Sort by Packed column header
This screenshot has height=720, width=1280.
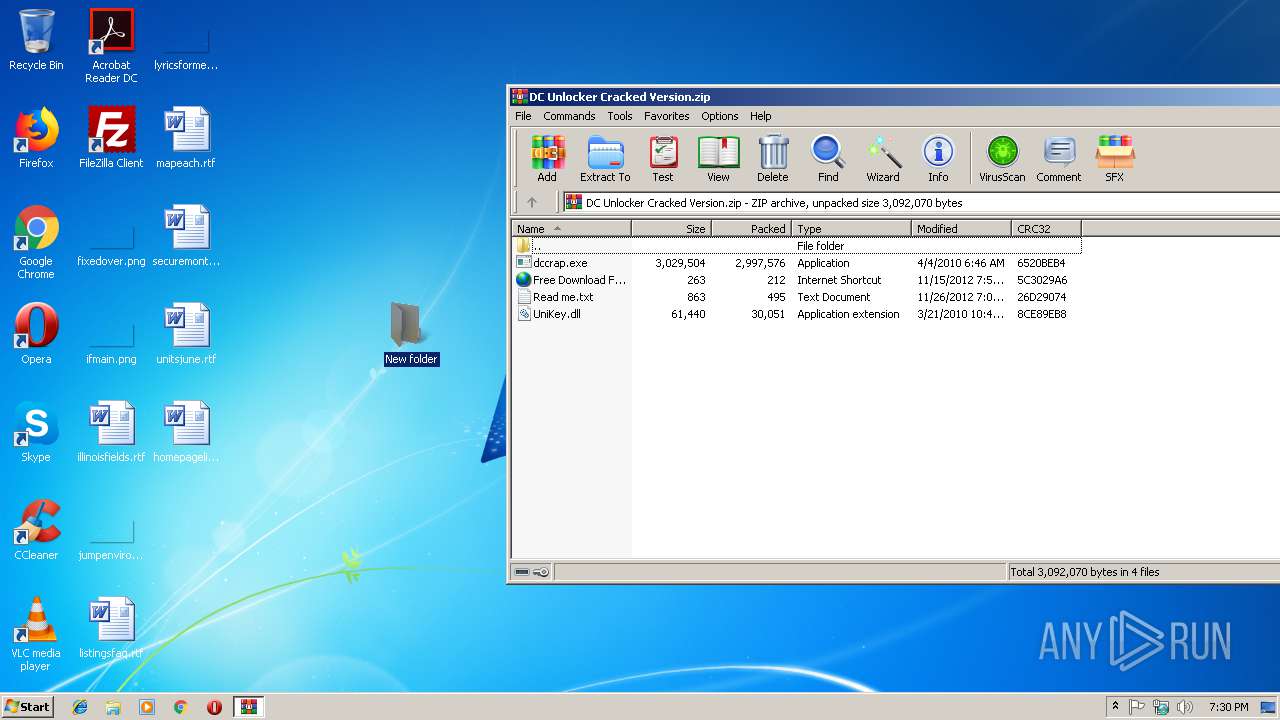coord(751,229)
